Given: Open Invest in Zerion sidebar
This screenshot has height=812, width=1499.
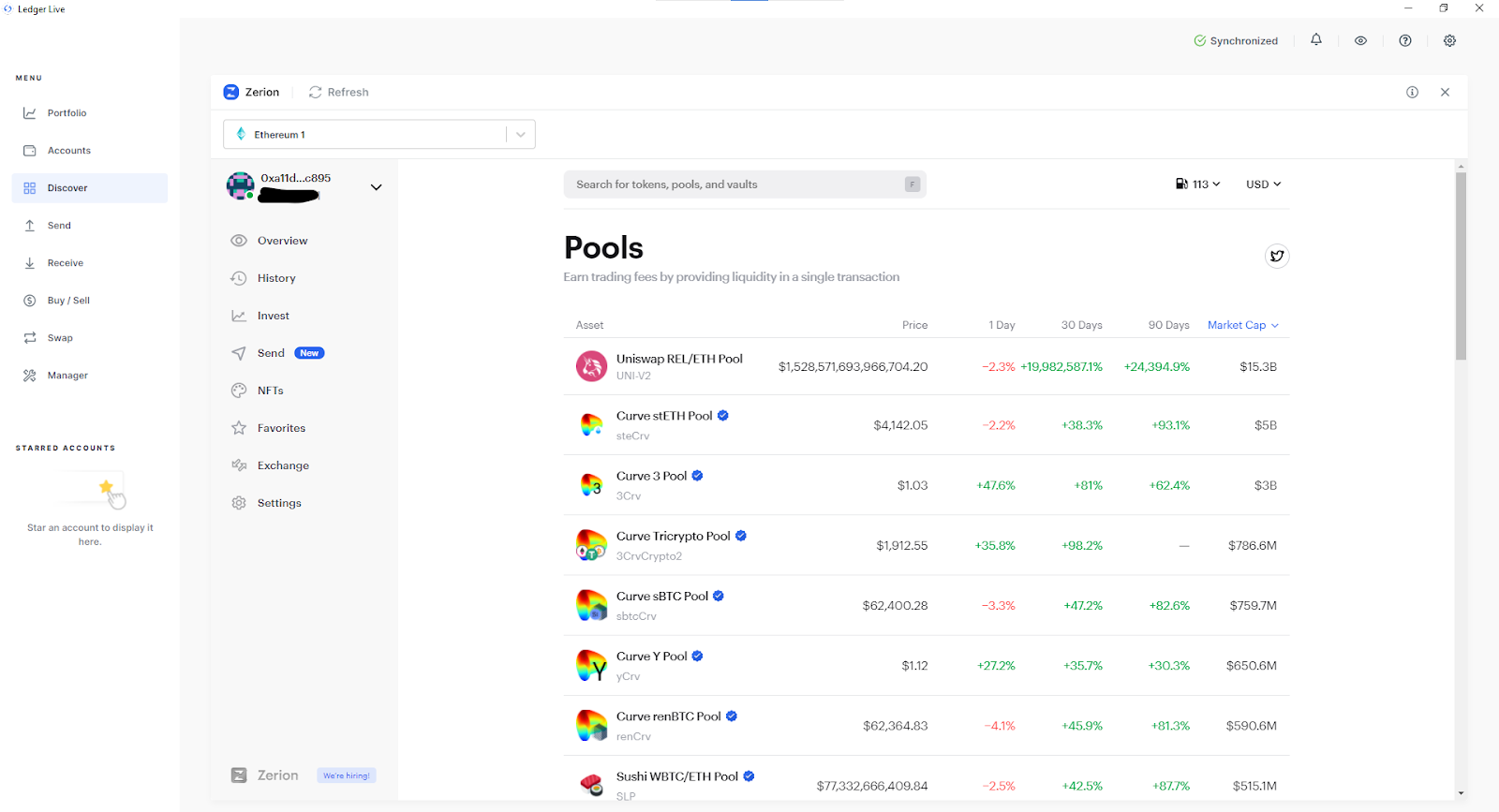Looking at the screenshot, I should pos(273,316).
